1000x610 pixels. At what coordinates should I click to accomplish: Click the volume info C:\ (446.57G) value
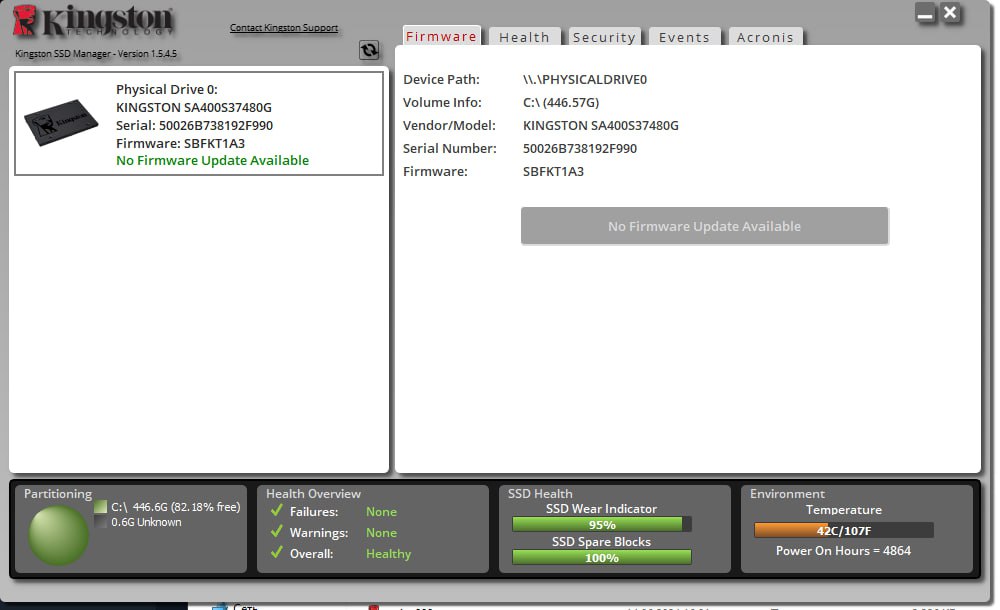click(x=561, y=102)
